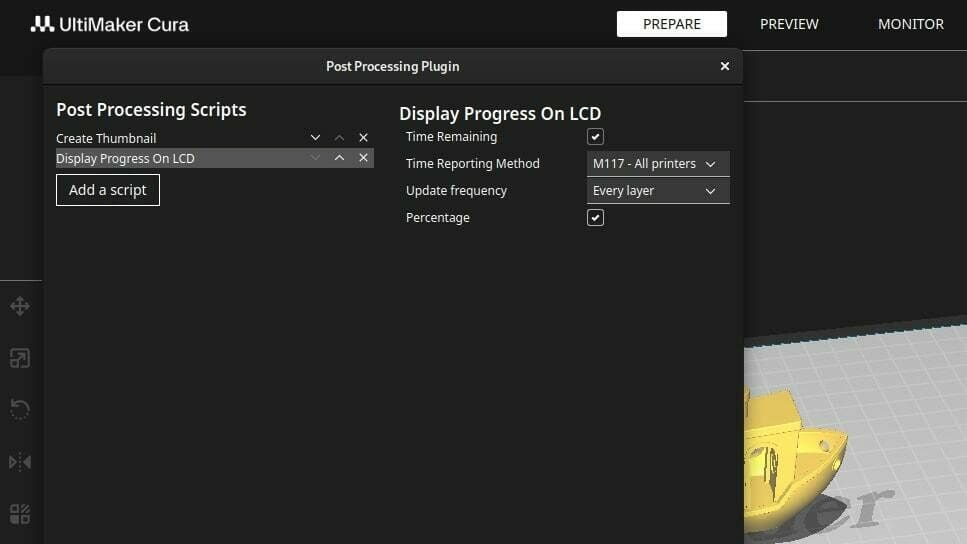Move Display Progress On LCD script up

[x=339, y=158]
